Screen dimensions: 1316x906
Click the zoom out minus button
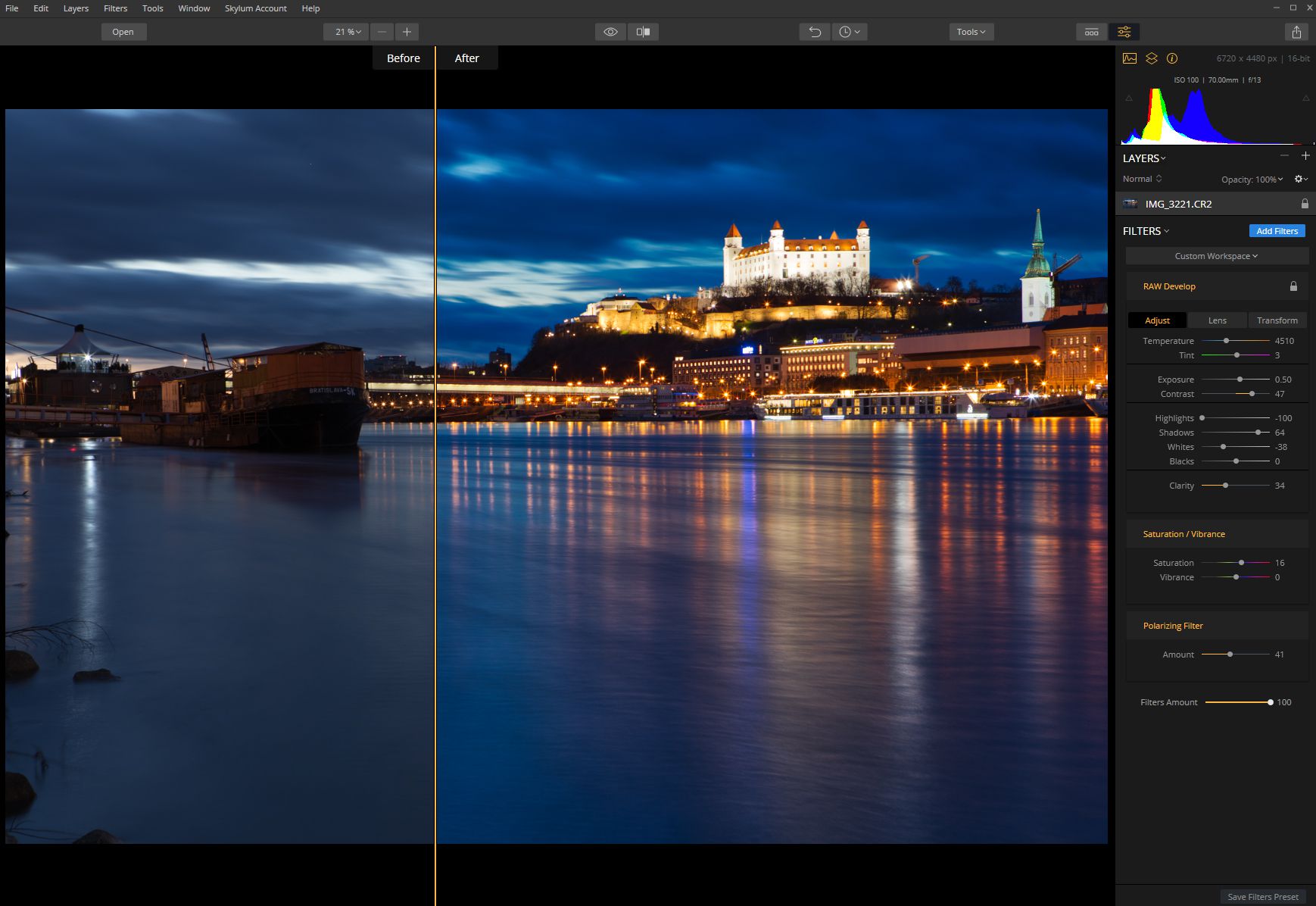[382, 32]
